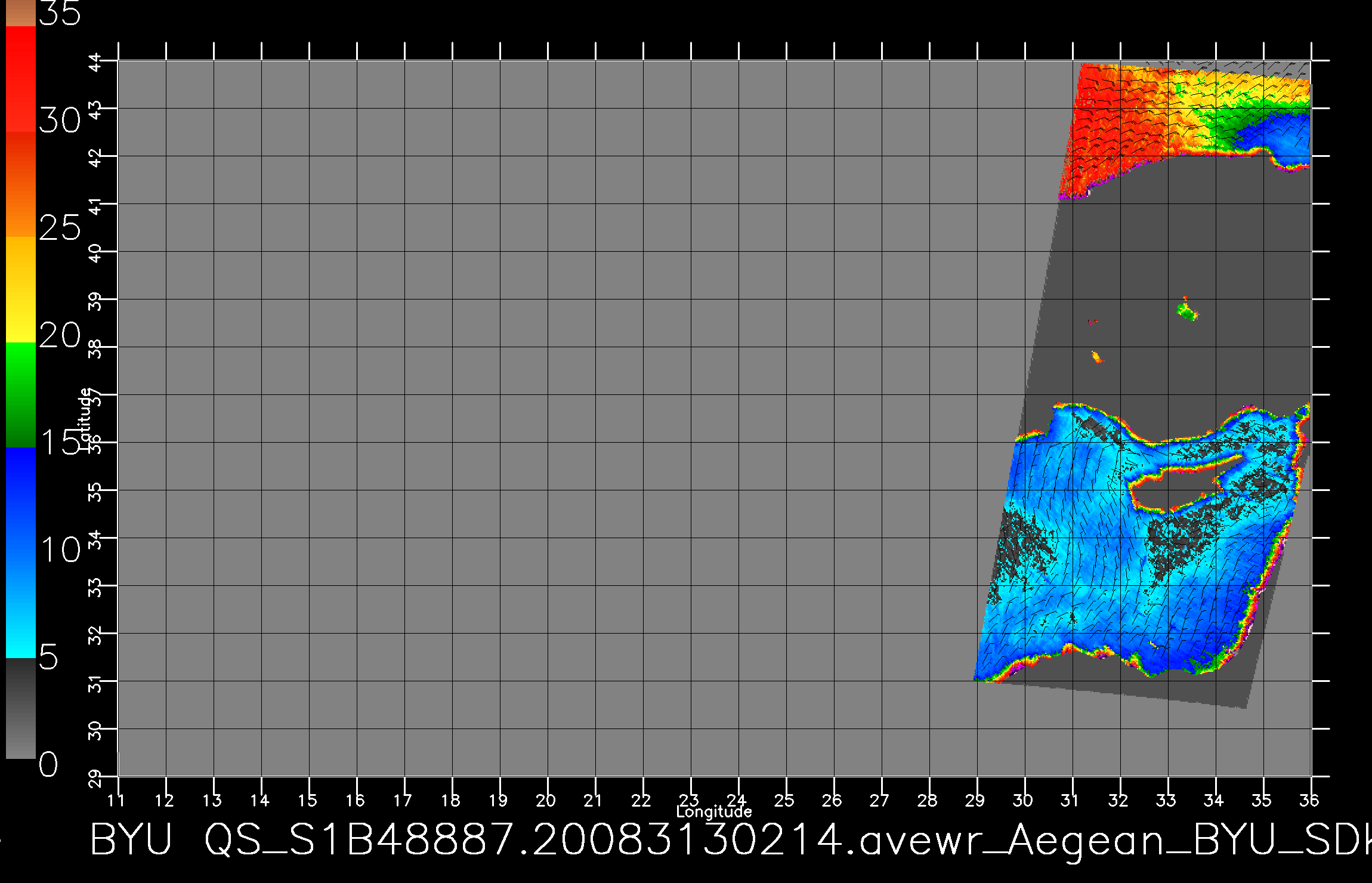1372x883 pixels.
Task: Click longitude tick label 32
Action: click(1118, 800)
